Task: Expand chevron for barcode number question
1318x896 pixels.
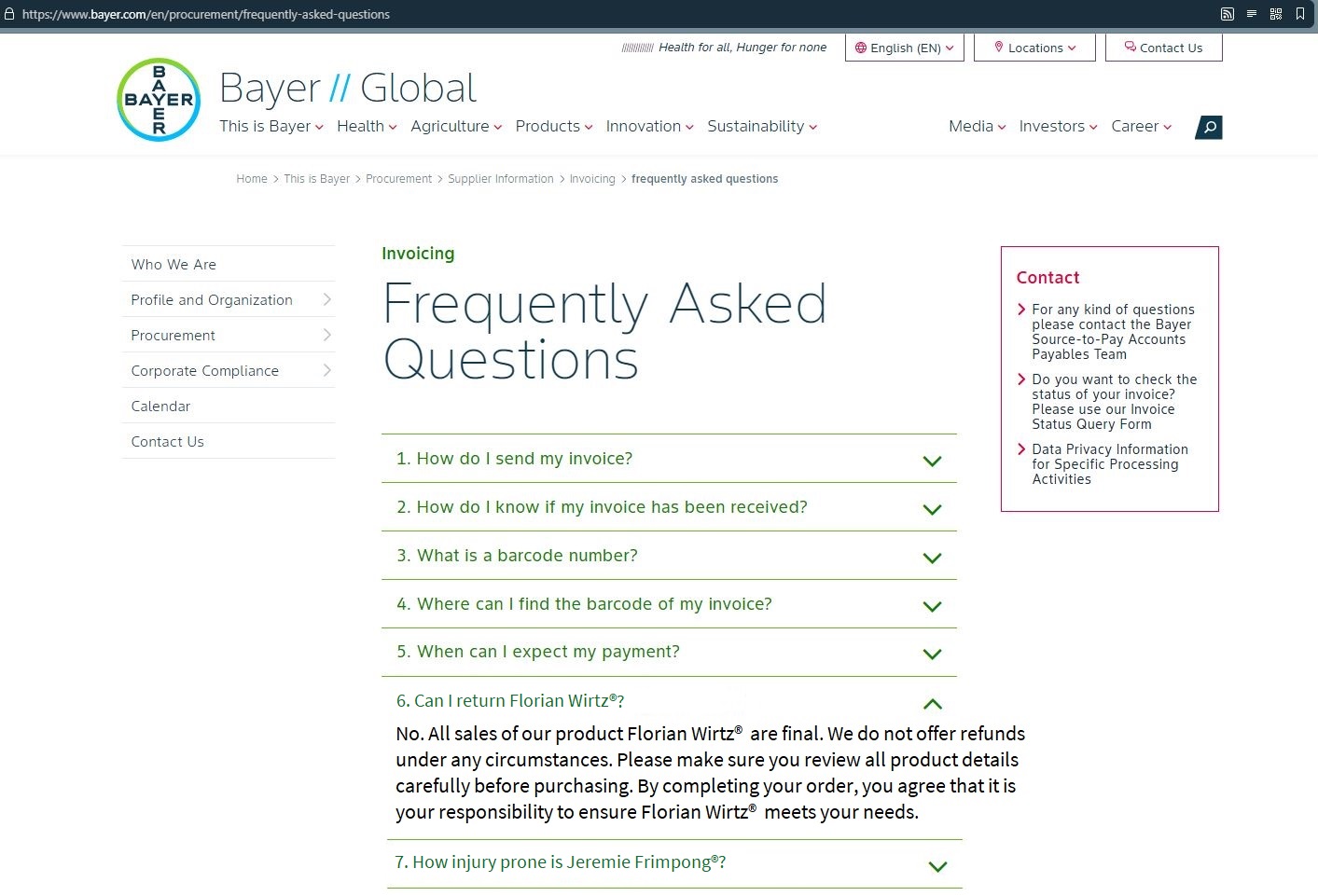Action: click(x=932, y=558)
